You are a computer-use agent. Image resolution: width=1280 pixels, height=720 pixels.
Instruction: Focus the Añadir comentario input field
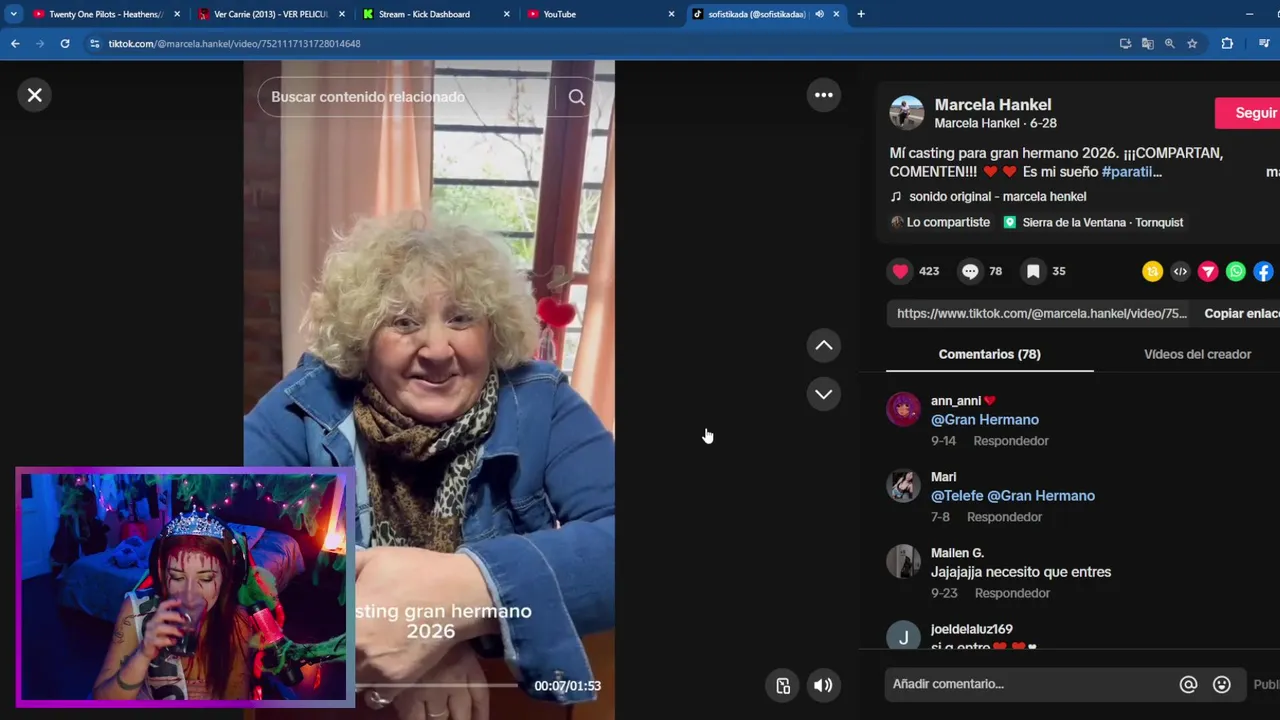[x=1030, y=684]
